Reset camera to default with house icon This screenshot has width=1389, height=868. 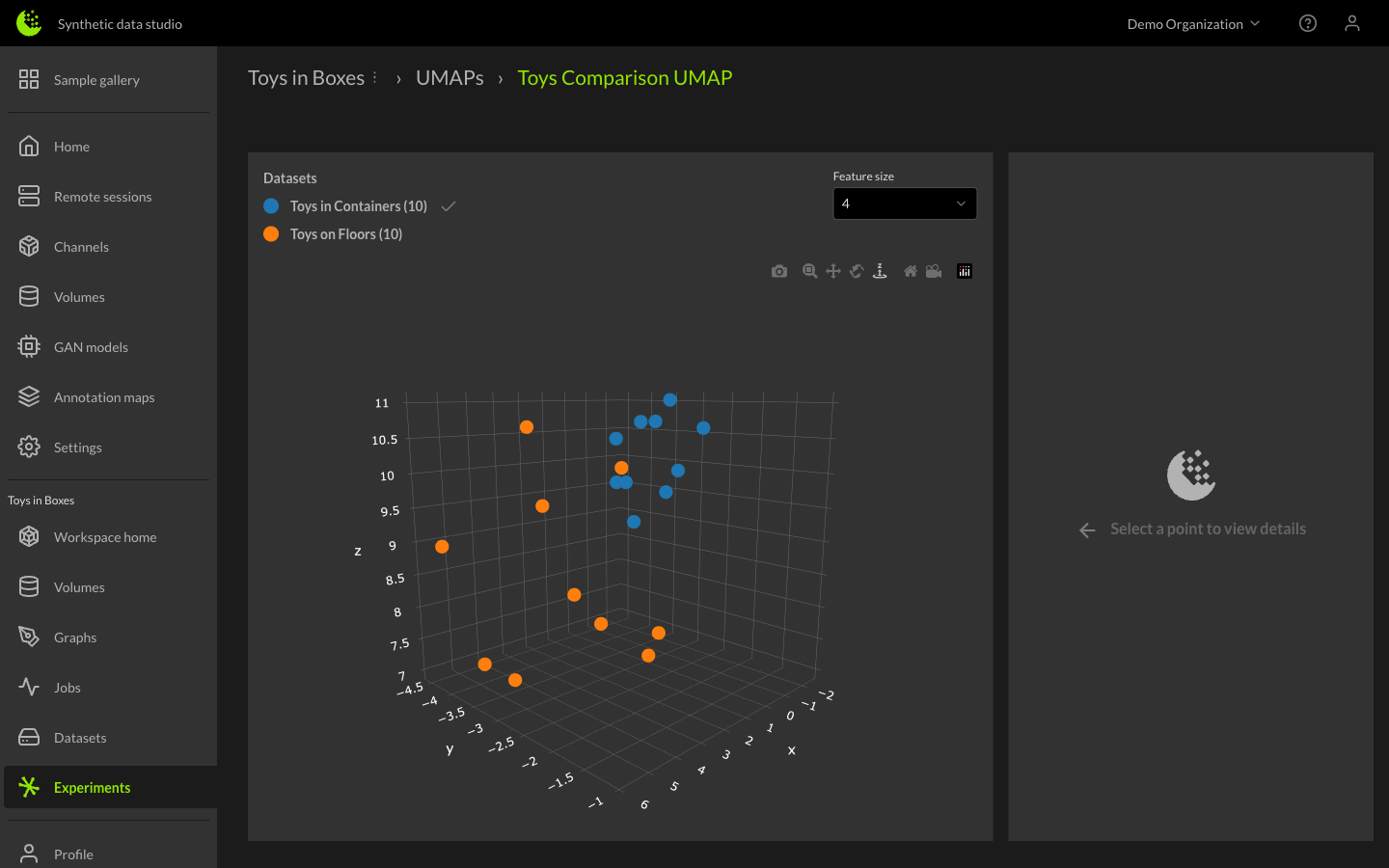(911, 272)
